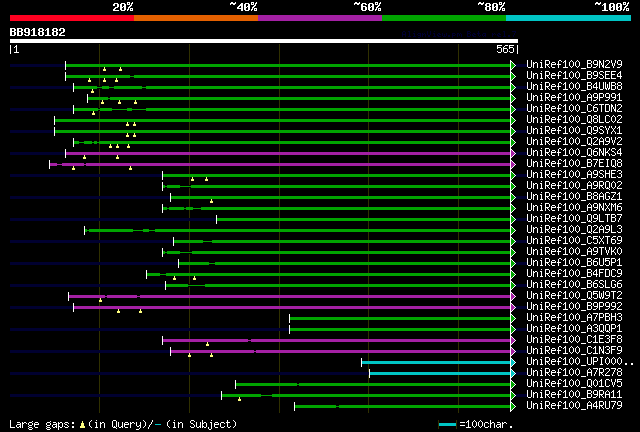Select the UniRef100_A4RU79 label
640x432 pixels.
pos(574,406)
